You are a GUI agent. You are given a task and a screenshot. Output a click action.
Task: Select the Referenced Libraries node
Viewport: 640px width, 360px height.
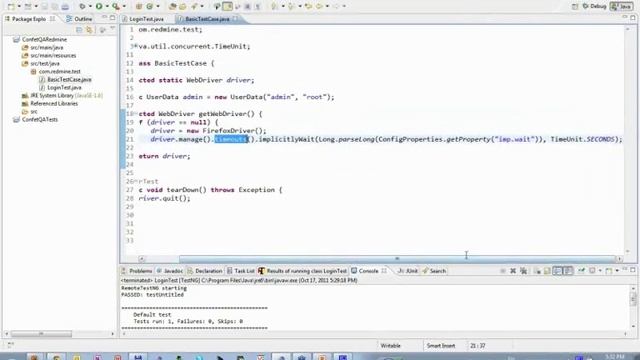(54, 104)
